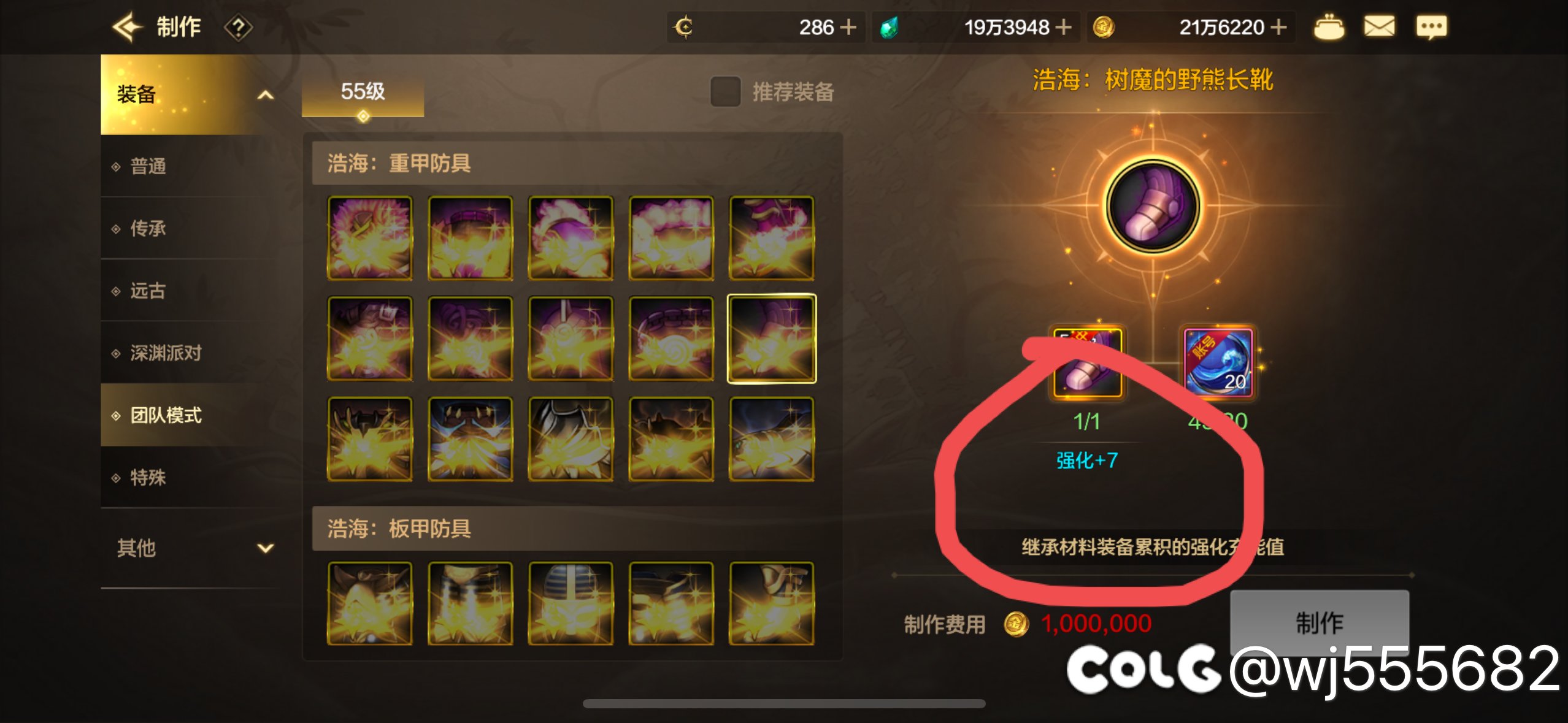The image size is (1568, 723).
Task: Choose the first plate armor equipment thumbnail
Action: [370, 603]
